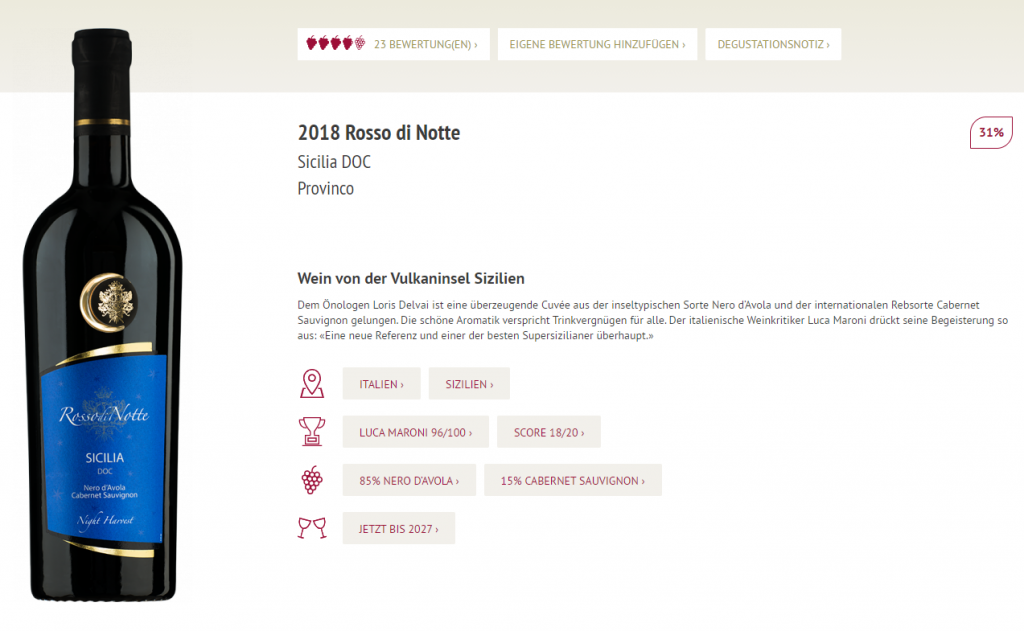The height and width of the screenshot is (631, 1024).
Task: Click the 31% discount badge
Action: click(x=991, y=132)
